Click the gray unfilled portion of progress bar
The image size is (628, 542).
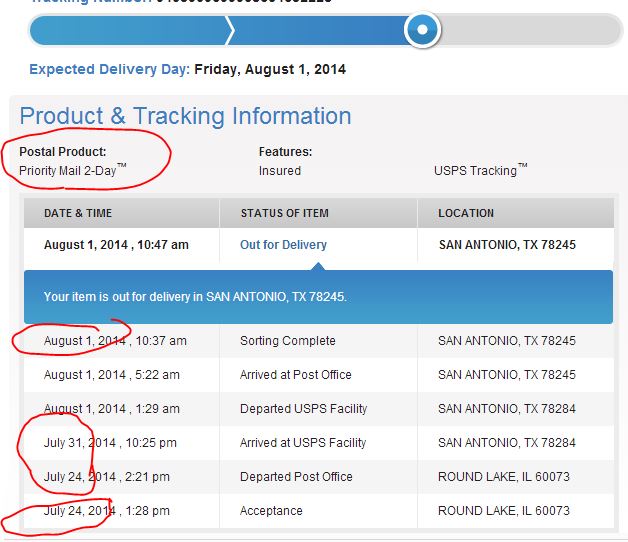click(x=531, y=30)
